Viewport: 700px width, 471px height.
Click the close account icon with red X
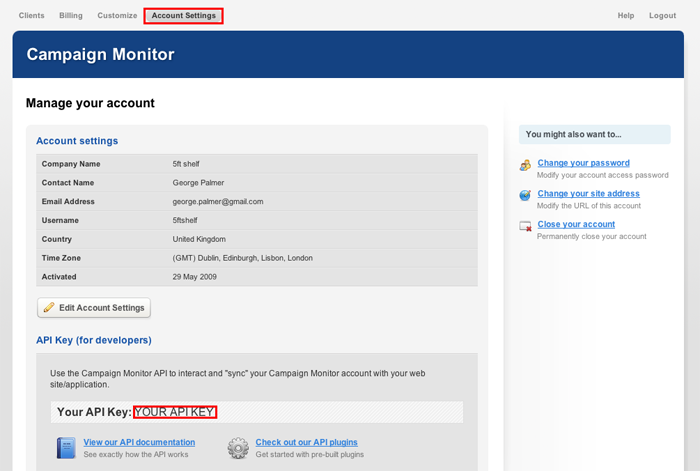pos(525,226)
